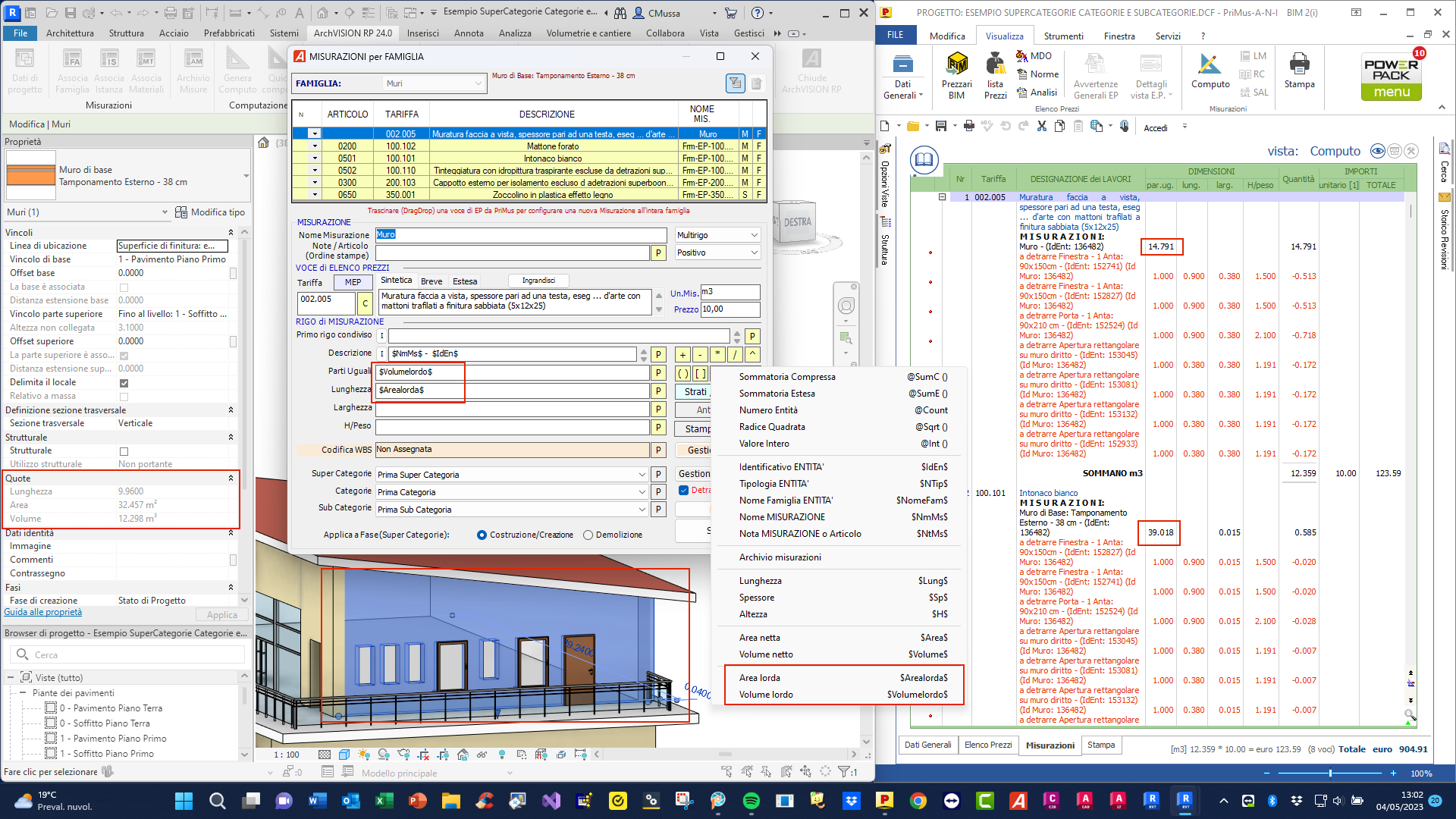Image resolution: width=1456 pixels, height=819 pixels.
Task: Click the filter icon in Misurazioni dialog
Action: [x=735, y=83]
